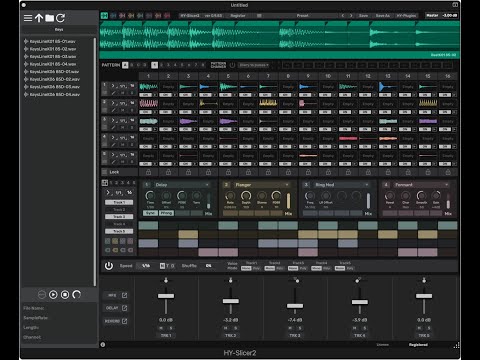Adjust the Flanger Mix slider
480x360 pixels.
pos(288,201)
